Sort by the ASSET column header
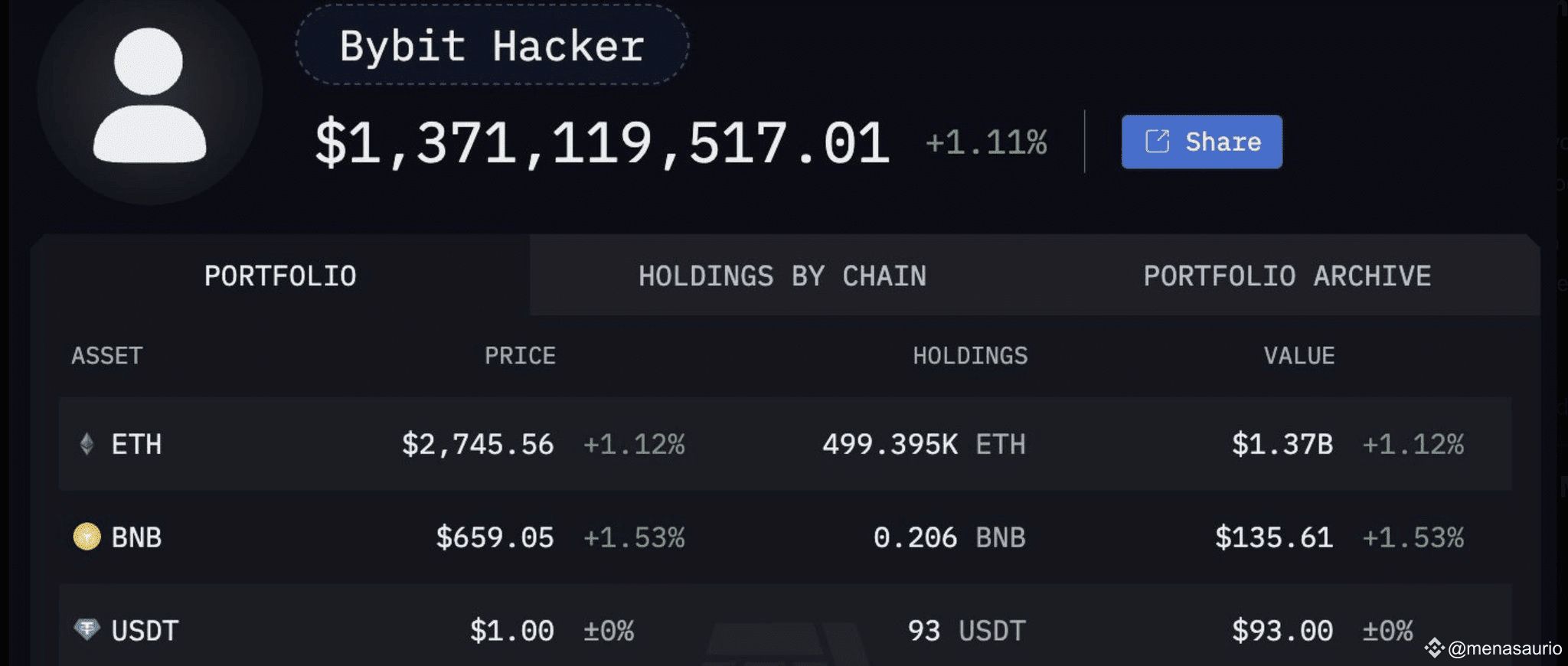 (106, 356)
